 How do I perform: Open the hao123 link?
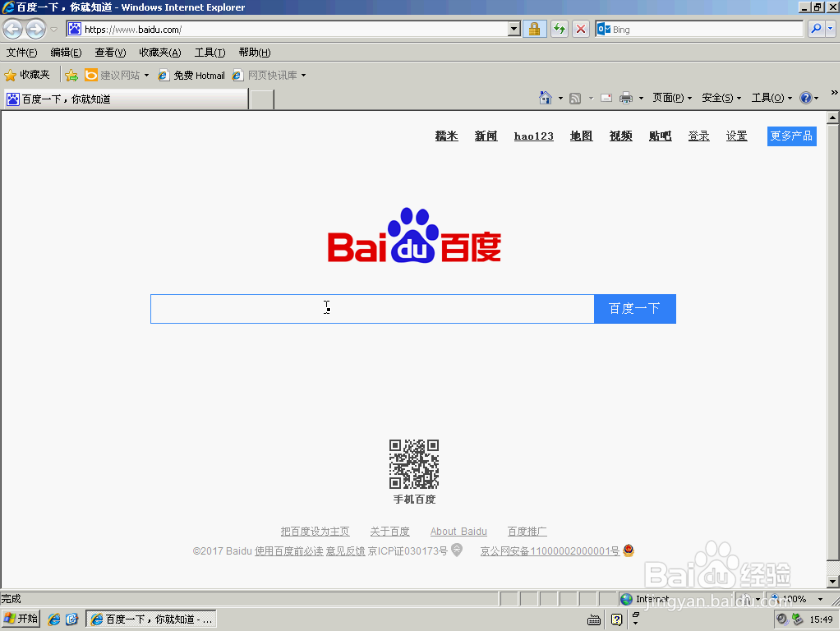[x=534, y=136]
